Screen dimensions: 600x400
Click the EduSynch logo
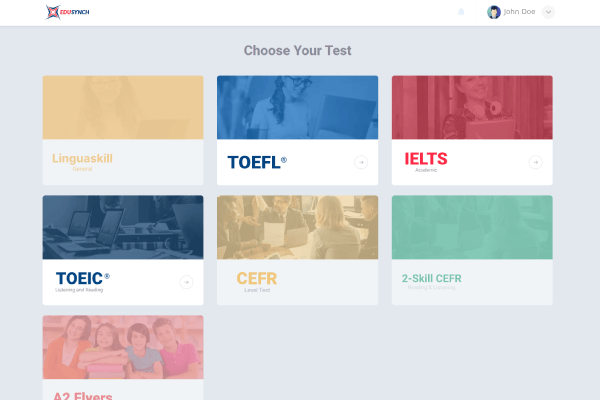point(65,12)
